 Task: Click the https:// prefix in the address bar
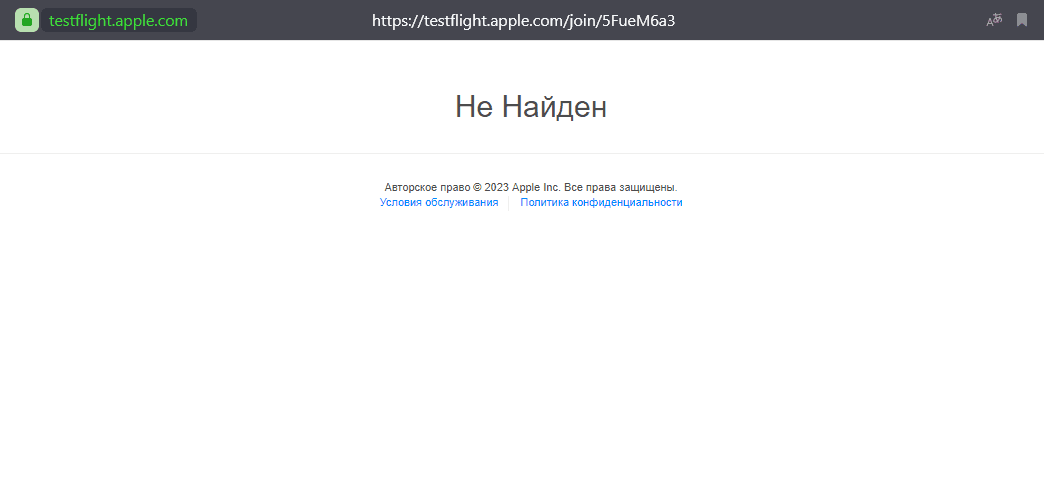394,20
